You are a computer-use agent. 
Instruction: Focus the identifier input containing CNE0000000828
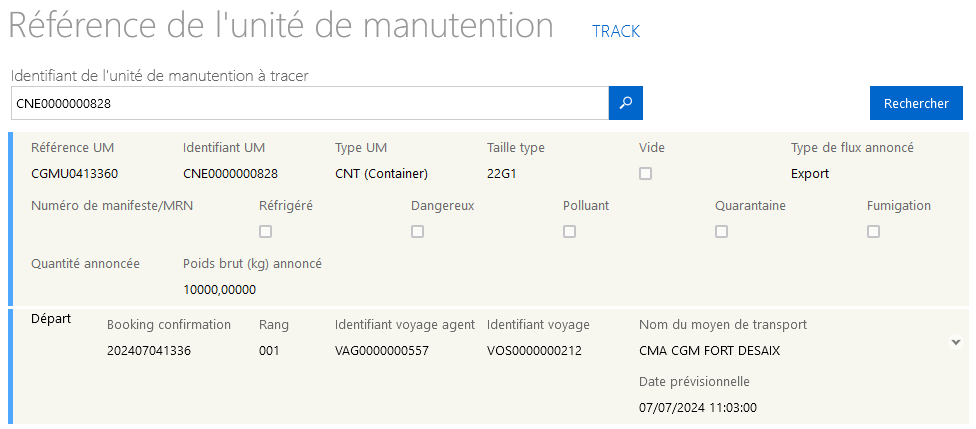tap(310, 103)
